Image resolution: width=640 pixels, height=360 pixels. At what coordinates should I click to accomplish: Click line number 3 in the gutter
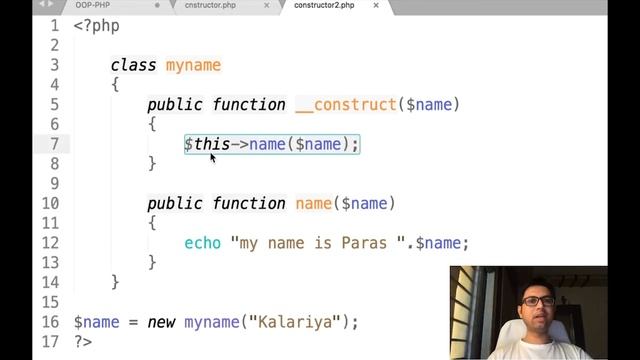(55, 65)
